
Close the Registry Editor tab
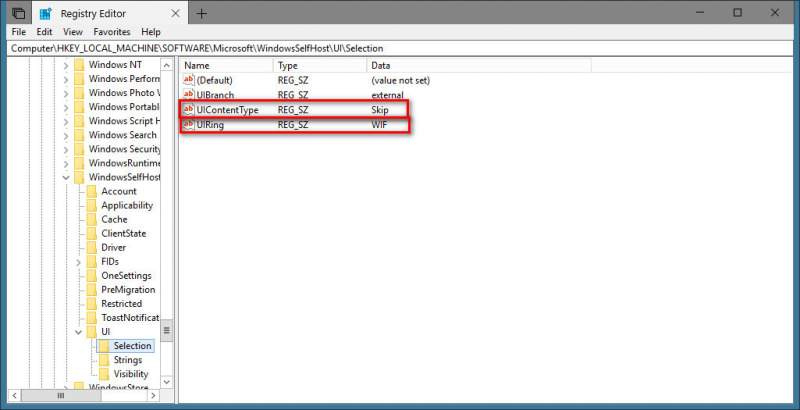175,14
